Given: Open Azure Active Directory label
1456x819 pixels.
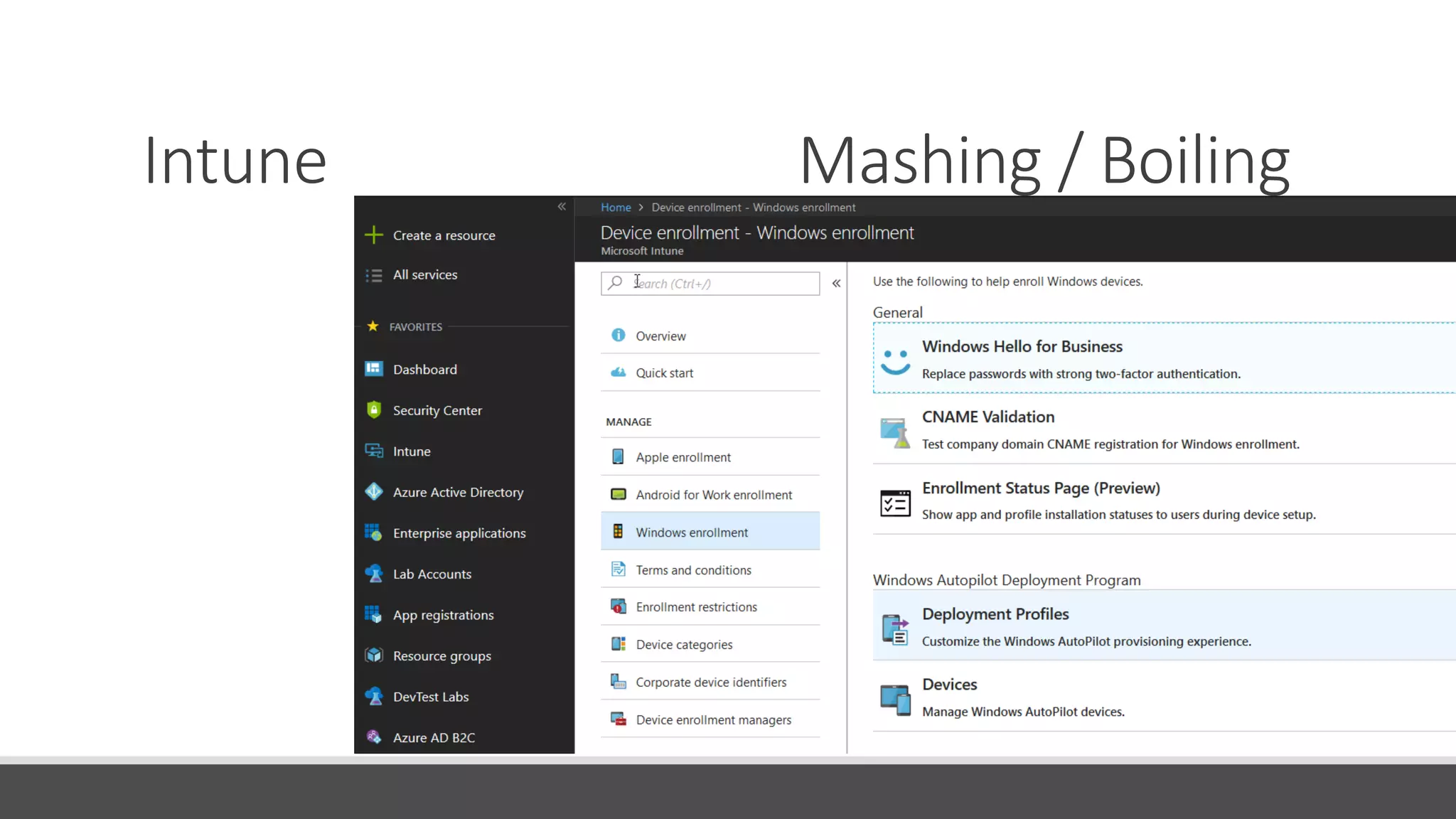Looking at the screenshot, I should coord(459,493).
